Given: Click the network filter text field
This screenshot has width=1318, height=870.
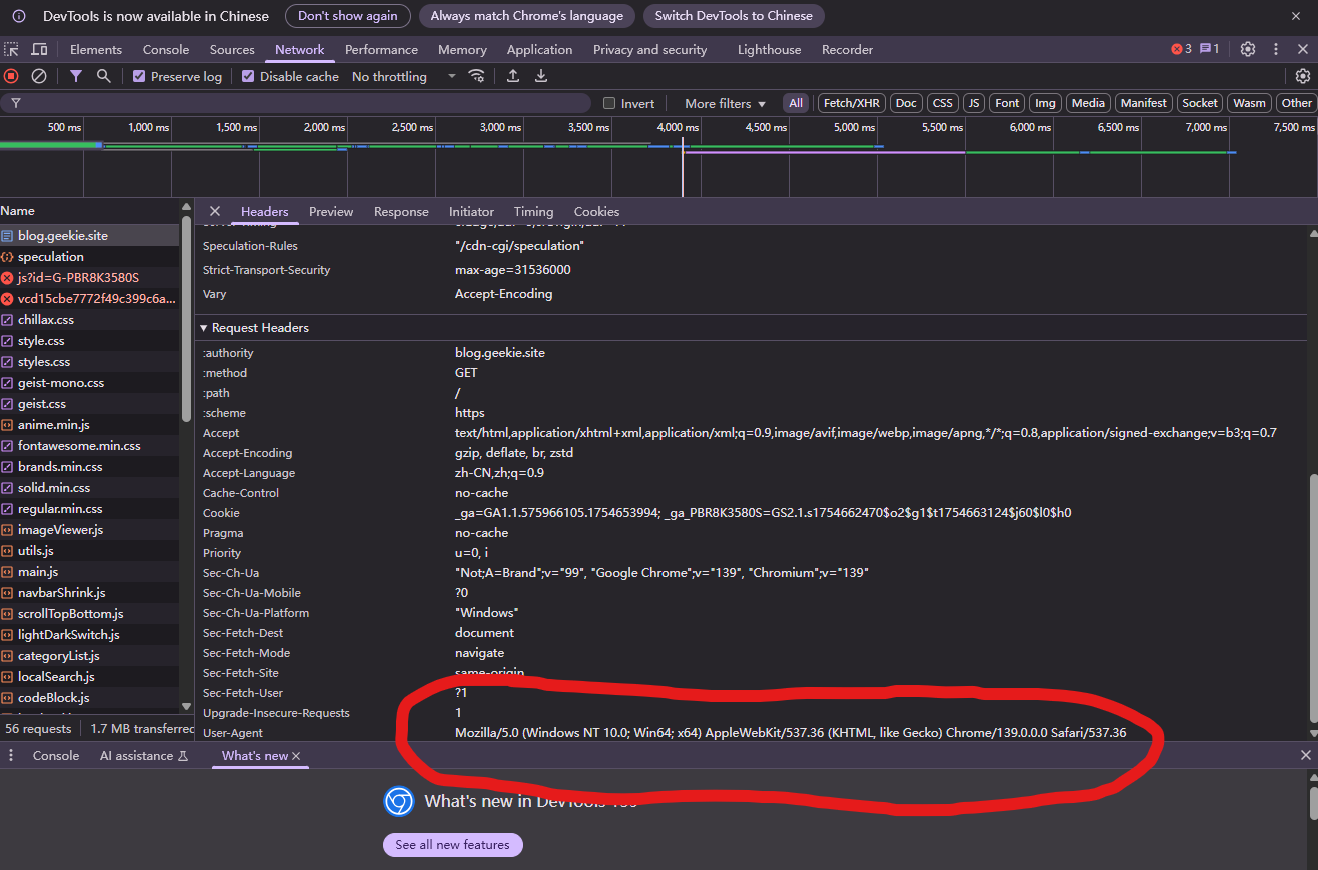Looking at the screenshot, I should click(x=300, y=103).
